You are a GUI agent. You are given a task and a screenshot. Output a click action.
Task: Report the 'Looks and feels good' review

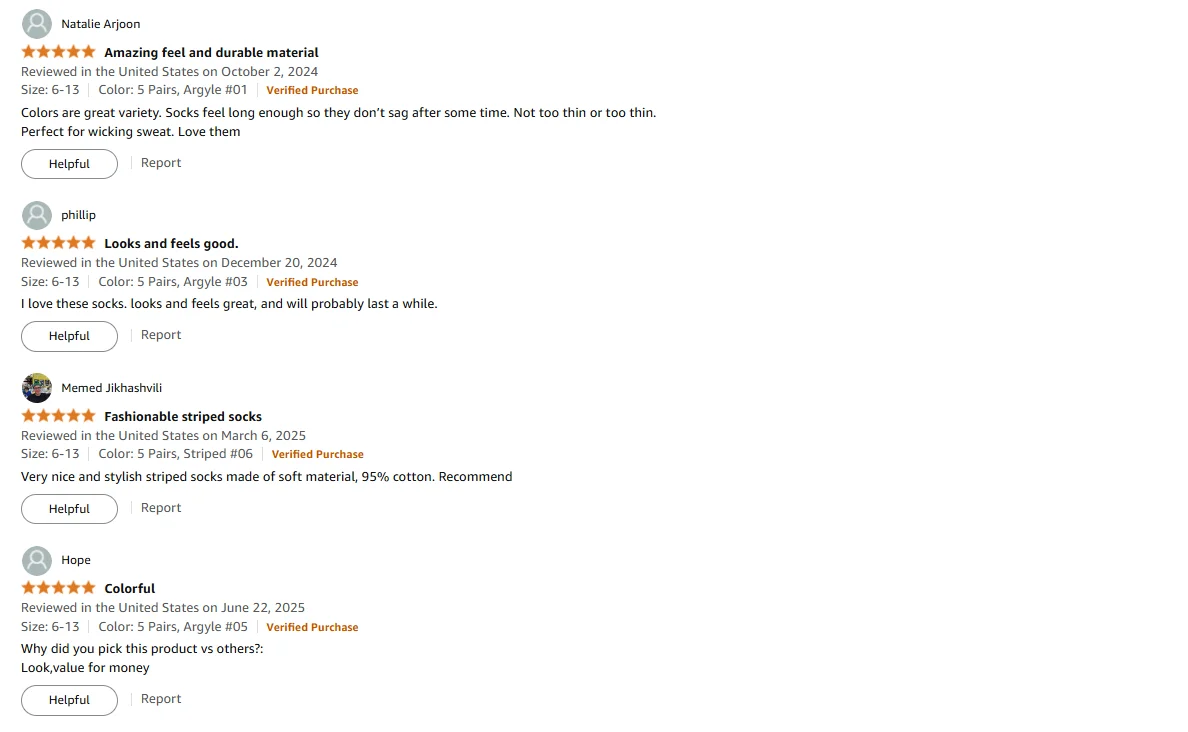pyautogui.click(x=161, y=335)
